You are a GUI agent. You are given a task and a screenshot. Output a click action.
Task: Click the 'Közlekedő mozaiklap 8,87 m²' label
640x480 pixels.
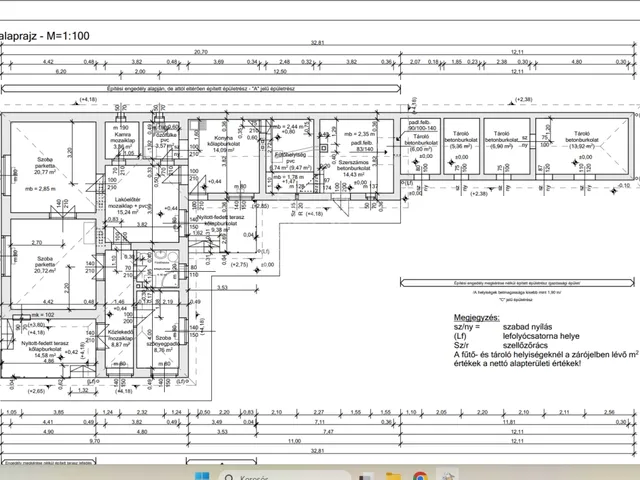click(x=121, y=338)
